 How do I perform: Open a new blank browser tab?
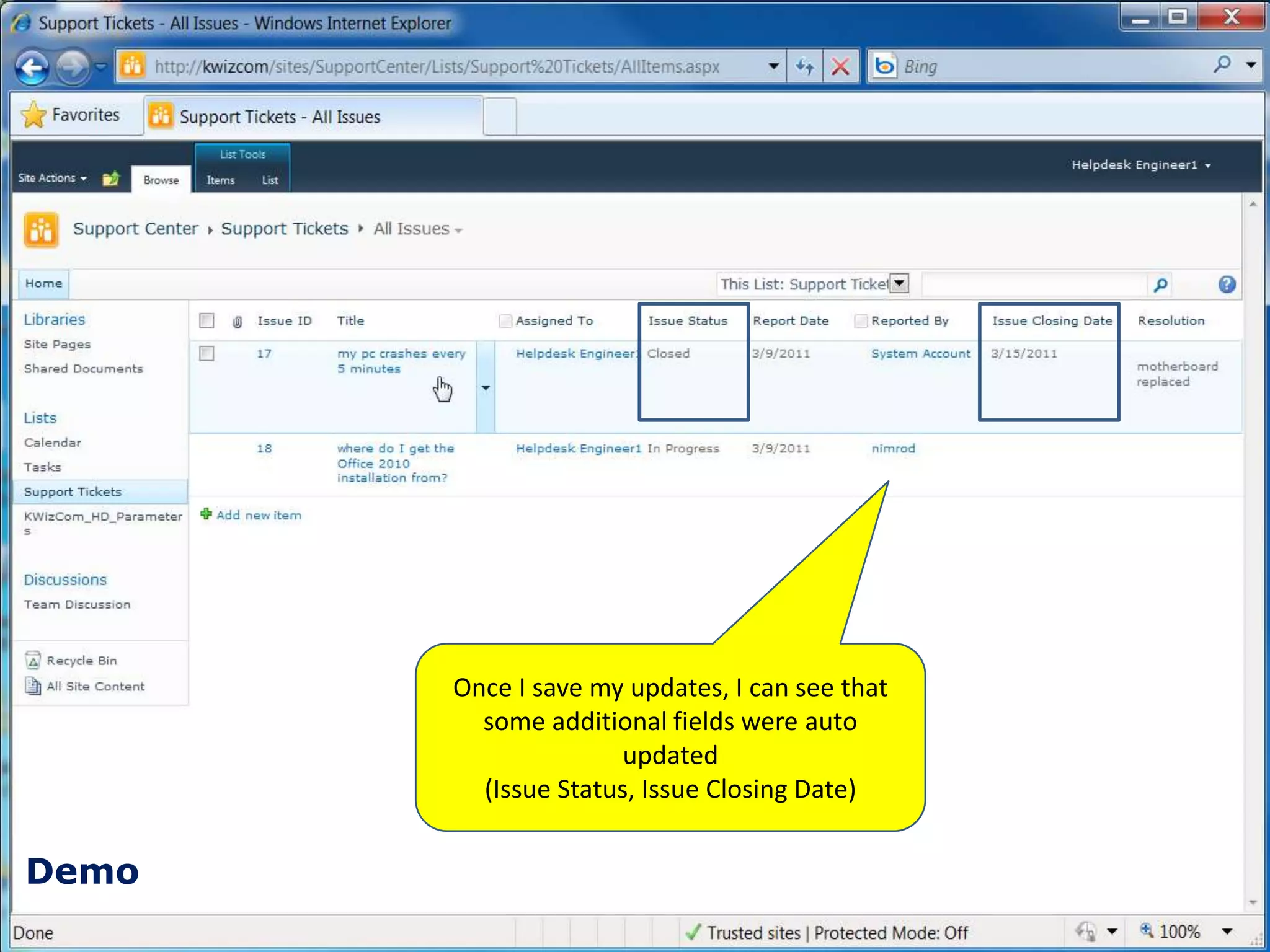pyautogui.click(x=500, y=117)
